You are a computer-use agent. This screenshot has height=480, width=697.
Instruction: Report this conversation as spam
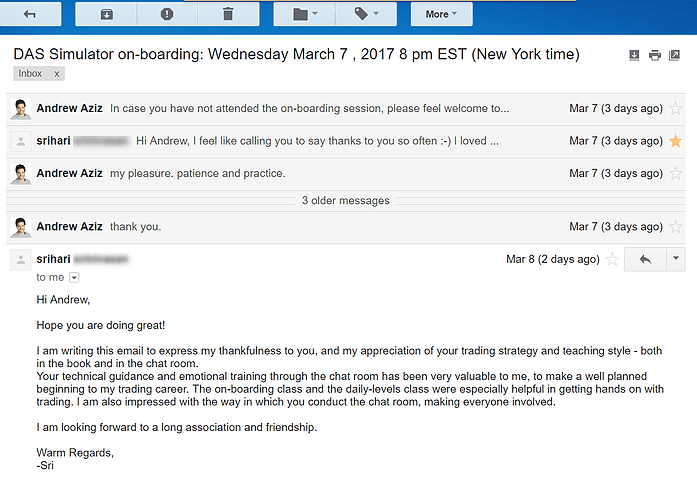166,14
